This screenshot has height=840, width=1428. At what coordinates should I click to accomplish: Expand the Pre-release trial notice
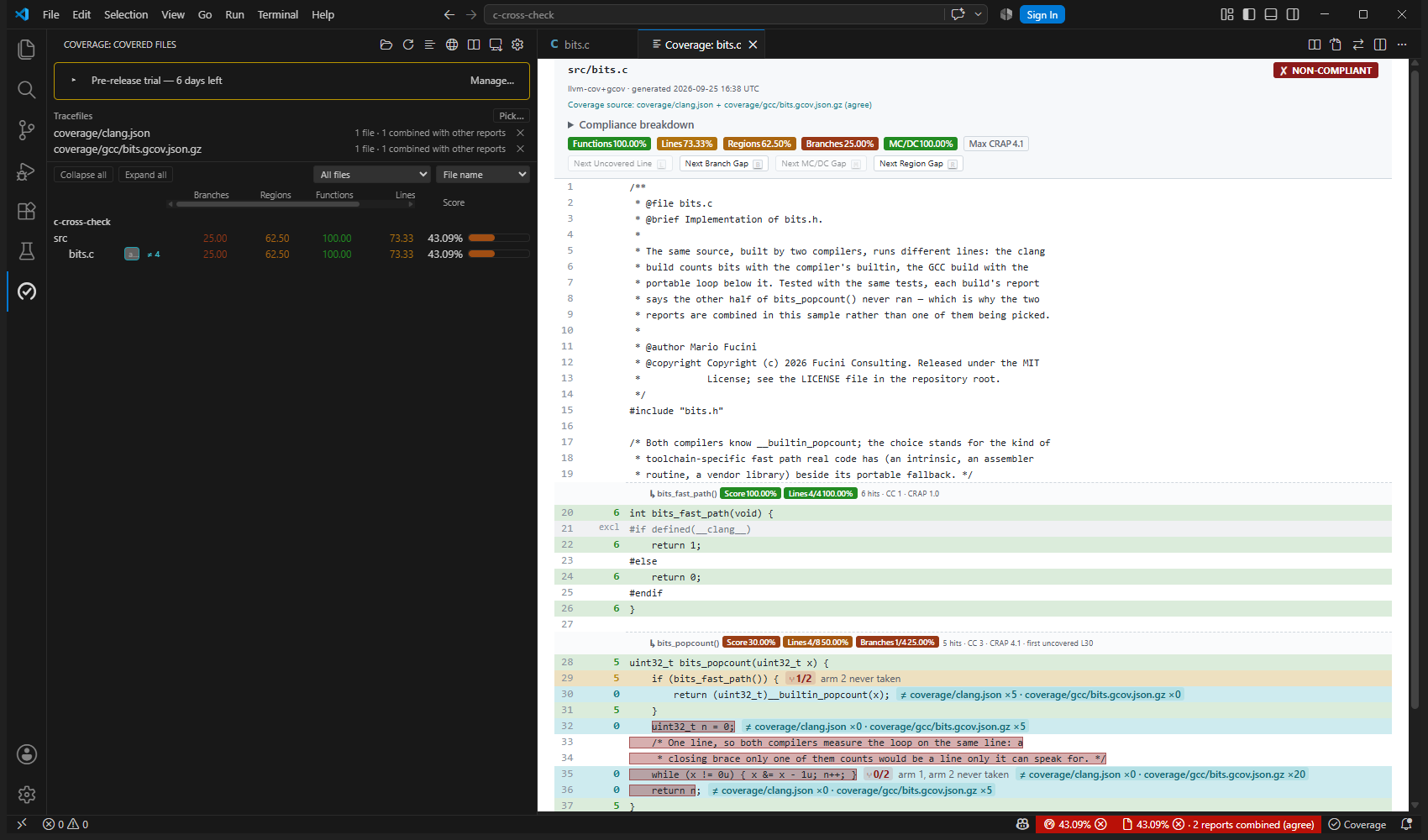tap(74, 81)
